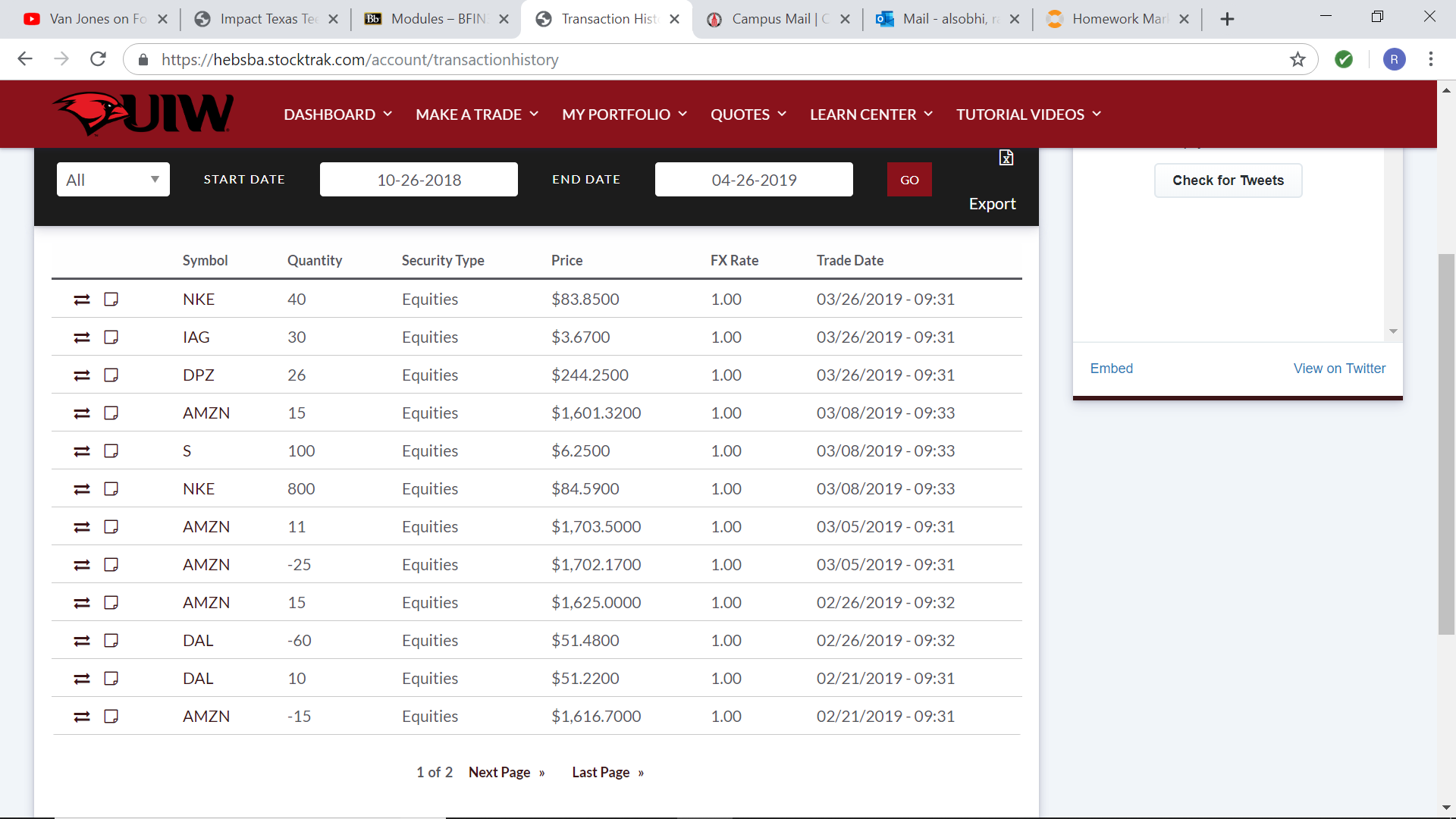1456x819 pixels.
Task: Click the Export text link
Action: click(992, 204)
